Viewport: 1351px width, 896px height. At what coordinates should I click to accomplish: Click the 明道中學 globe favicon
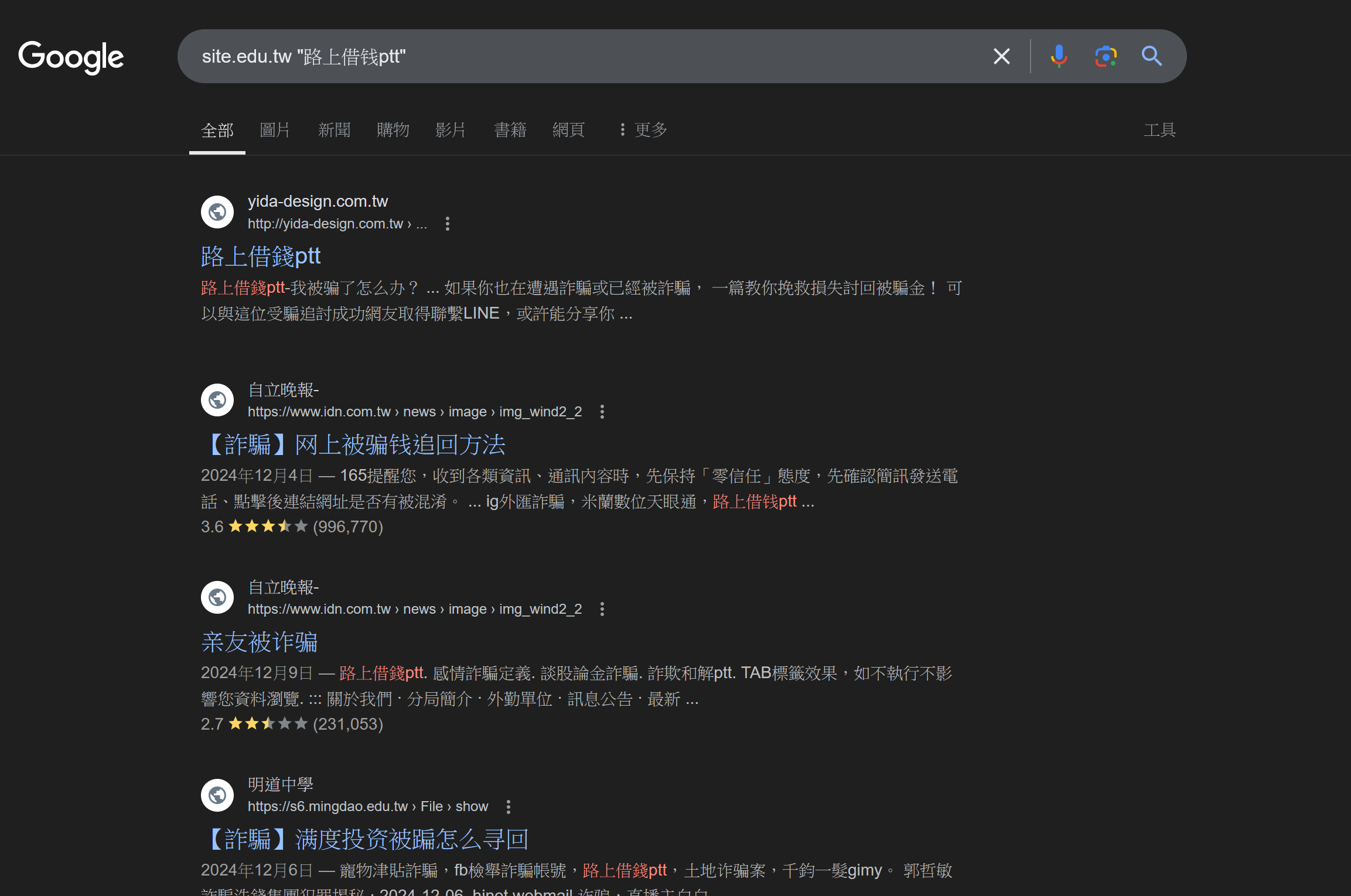pos(217,795)
